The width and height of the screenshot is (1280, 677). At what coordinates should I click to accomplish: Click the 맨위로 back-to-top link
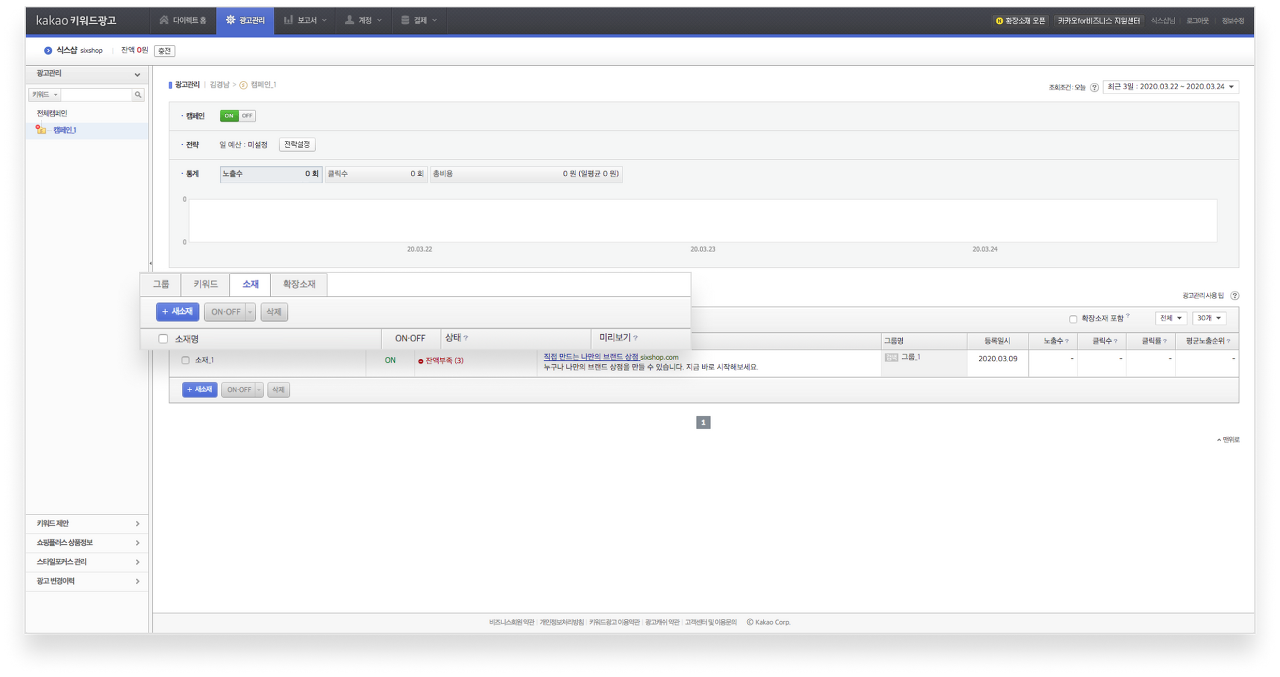1228,440
